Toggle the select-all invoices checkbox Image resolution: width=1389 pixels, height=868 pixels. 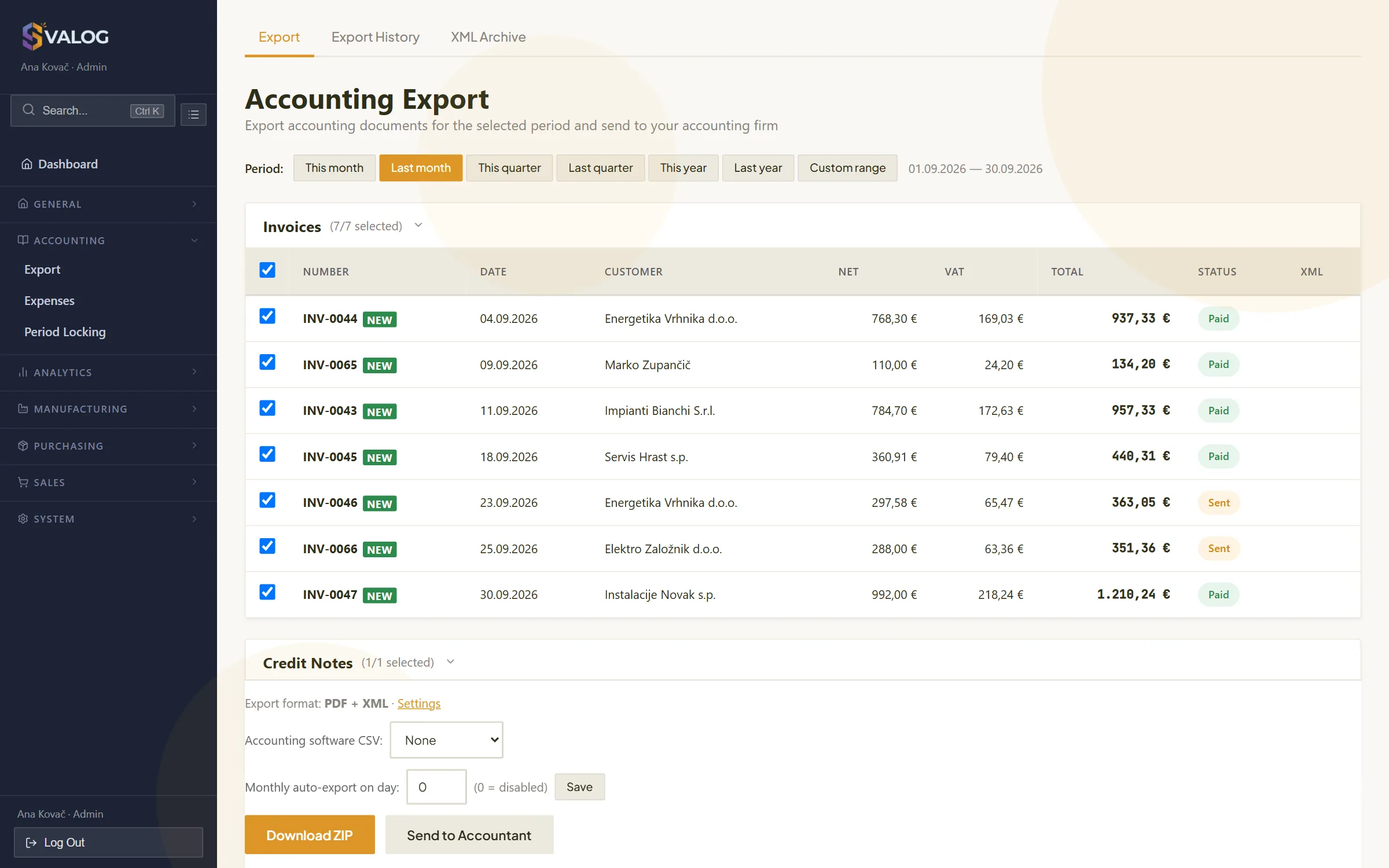pos(267,270)
